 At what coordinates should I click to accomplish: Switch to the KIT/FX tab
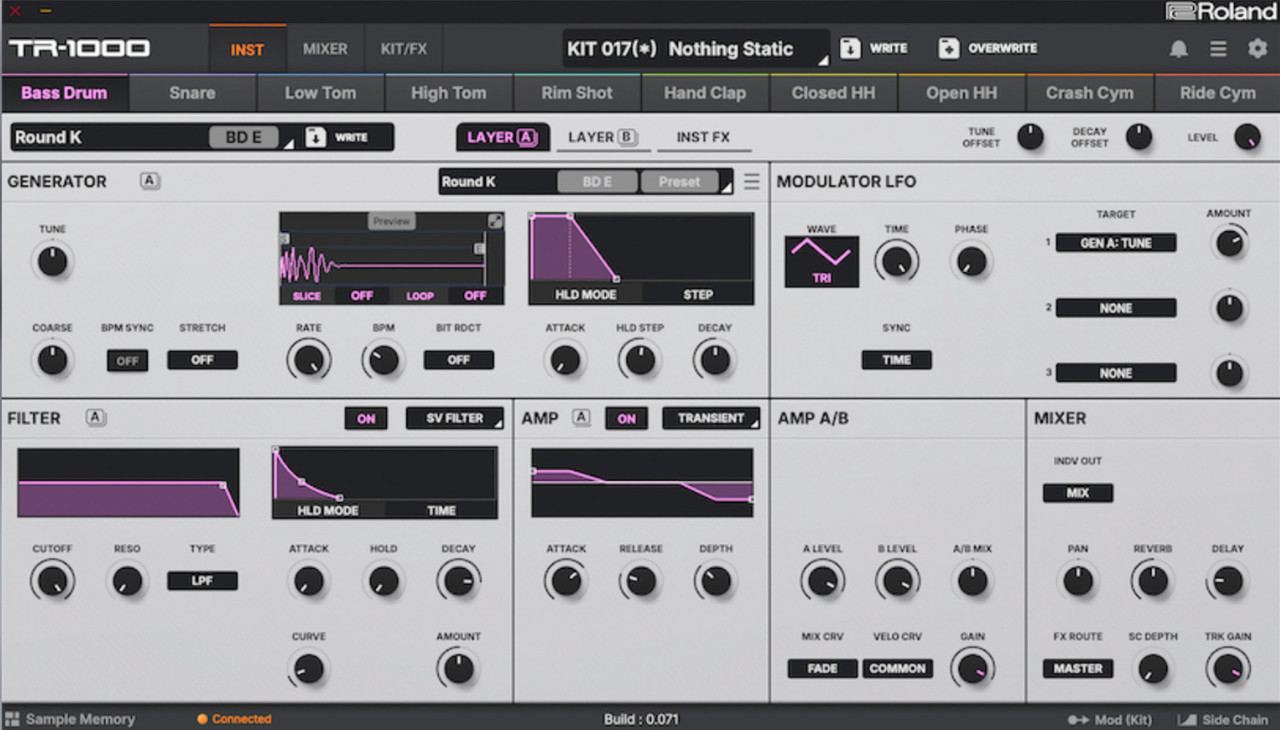coord(404,49)
